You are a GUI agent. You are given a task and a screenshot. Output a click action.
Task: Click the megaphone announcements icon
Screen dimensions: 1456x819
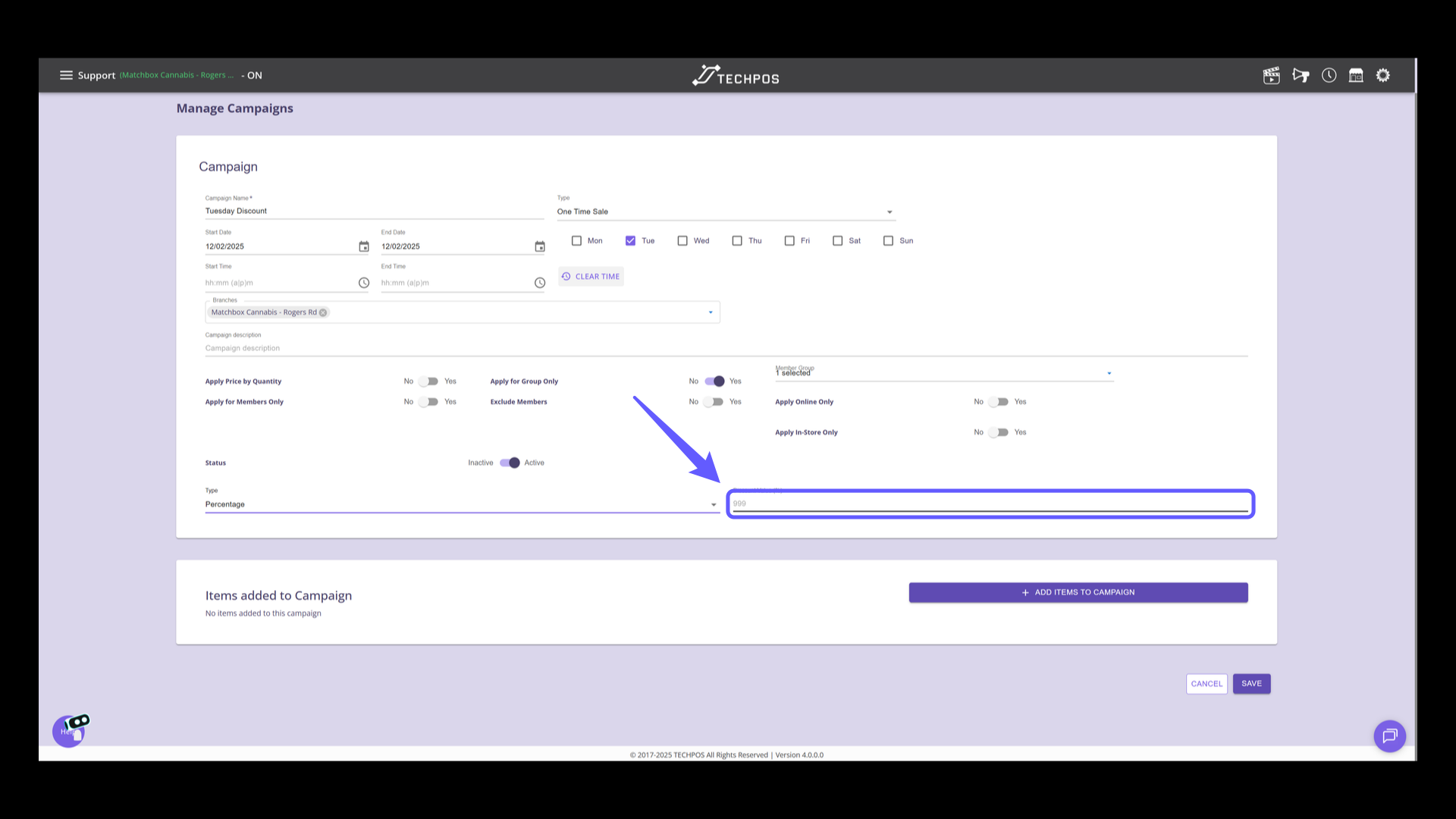[1301, 75]
